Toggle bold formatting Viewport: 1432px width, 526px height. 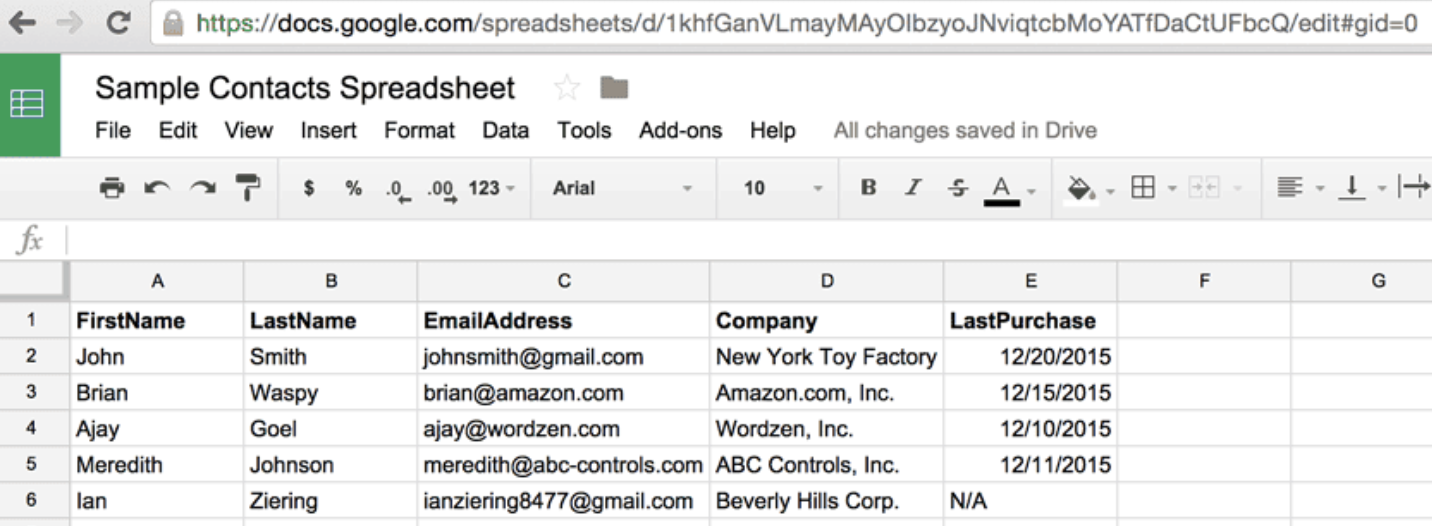(x=868, y=188)
